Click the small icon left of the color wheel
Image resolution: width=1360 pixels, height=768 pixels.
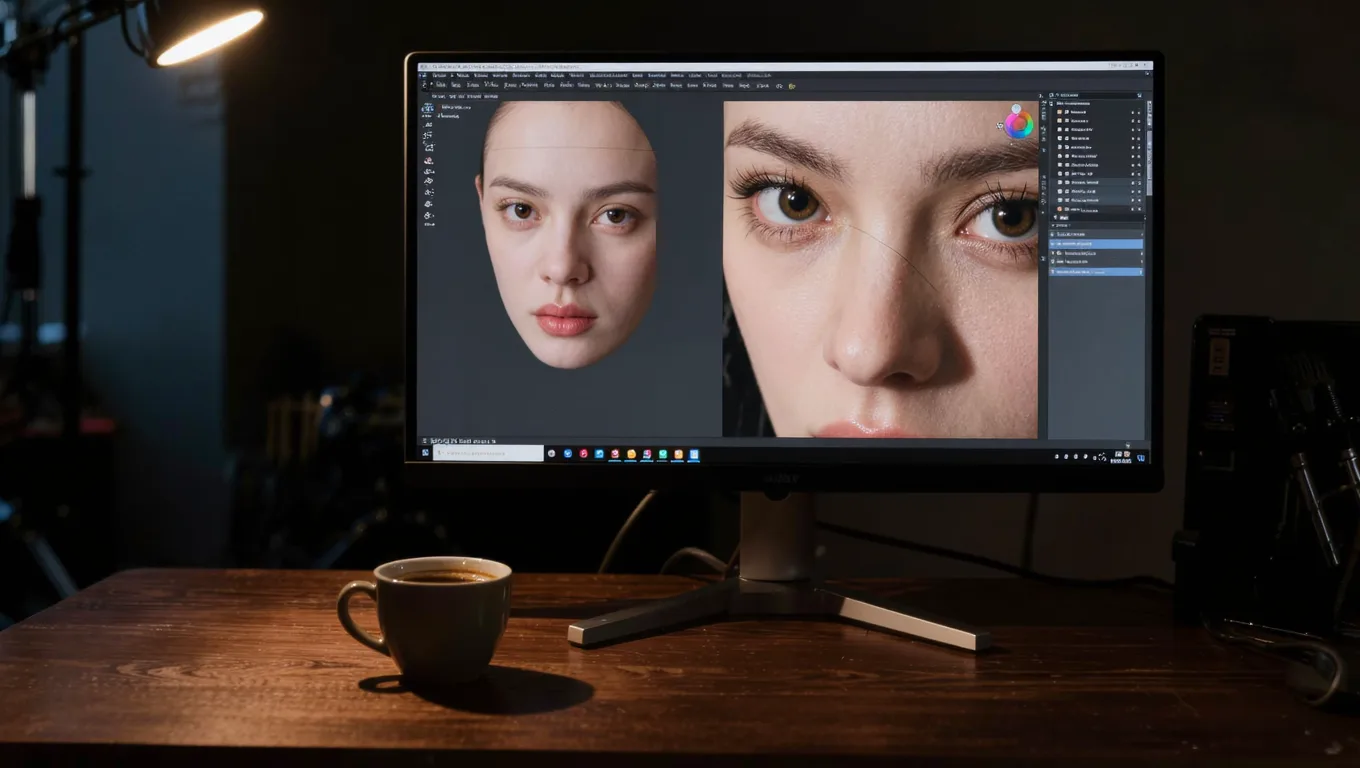[1000, 126]
